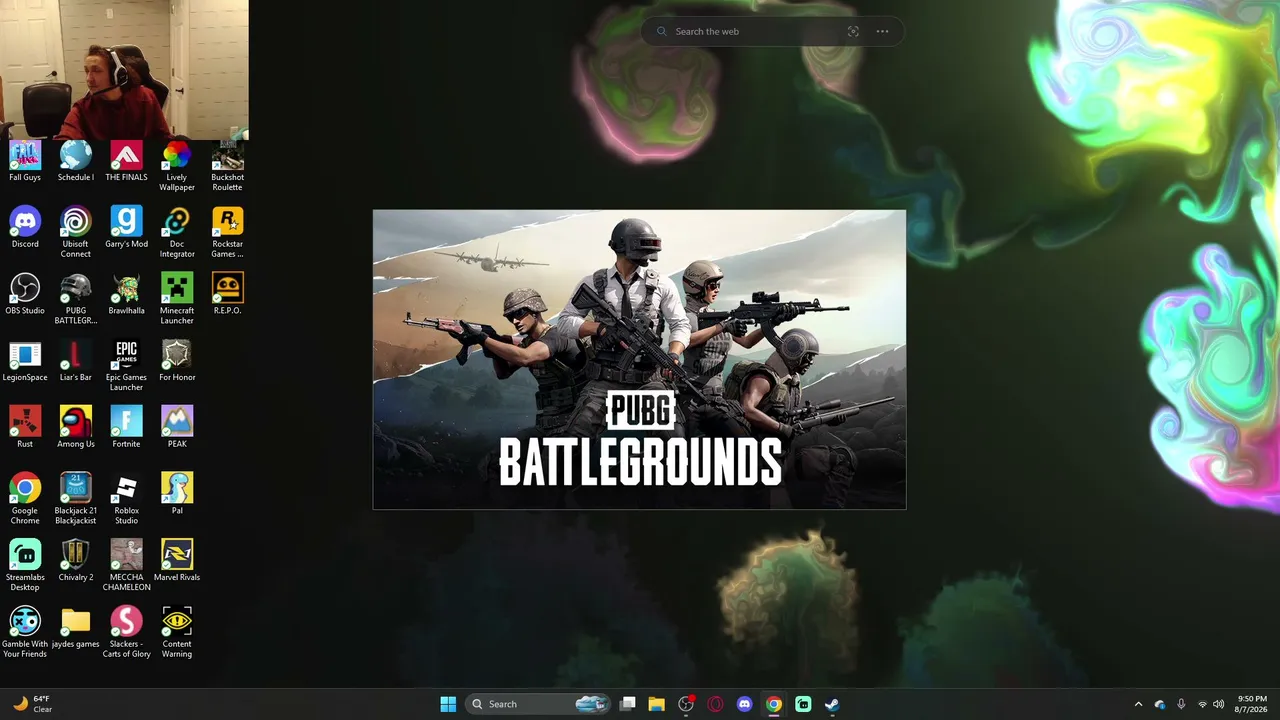The image size is (1280, 720).
Task: Select the PEAK desktop icon
Action: click(177, 428)
